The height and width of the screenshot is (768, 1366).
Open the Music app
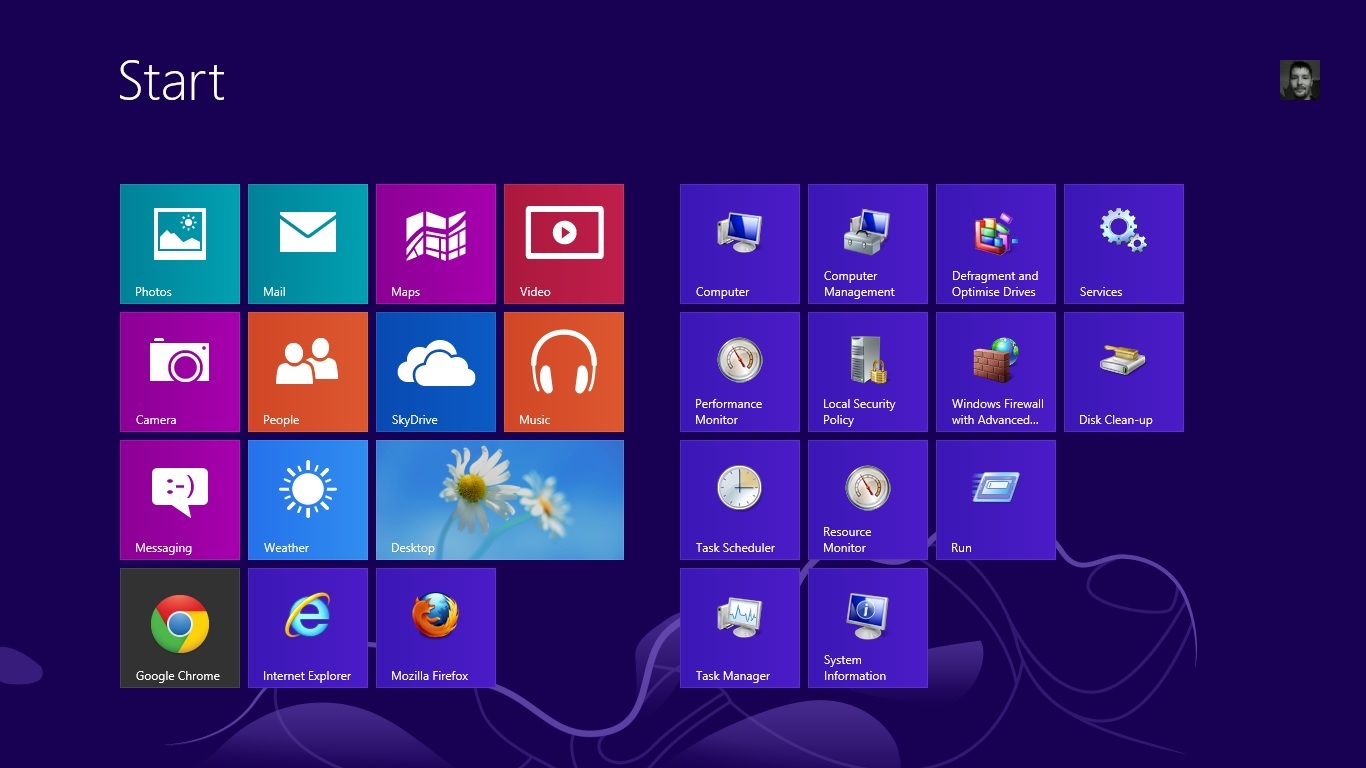[x=563, y=371]
